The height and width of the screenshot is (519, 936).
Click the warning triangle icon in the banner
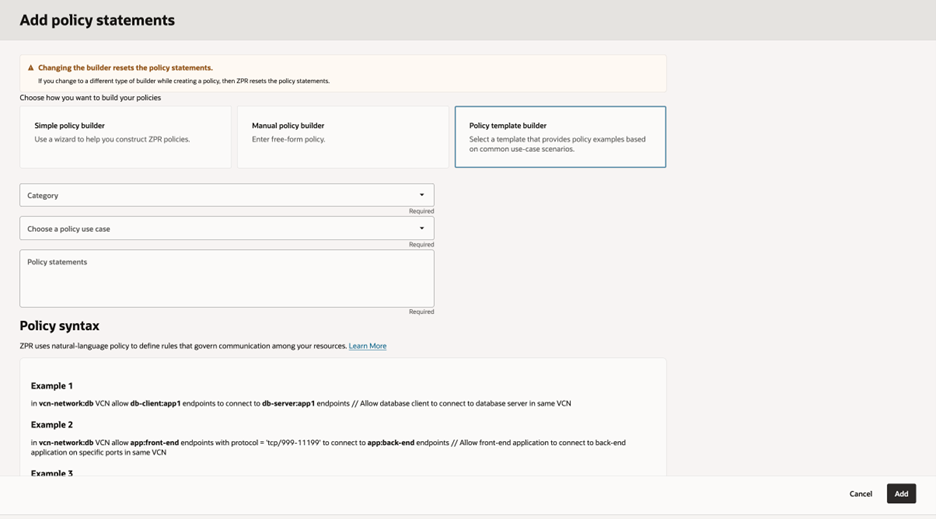31,68
